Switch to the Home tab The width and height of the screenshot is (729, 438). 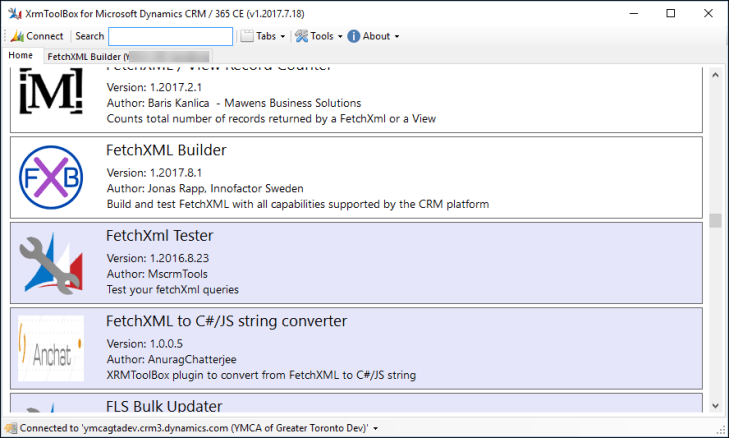pyautogui.click(x=20, y=55)
